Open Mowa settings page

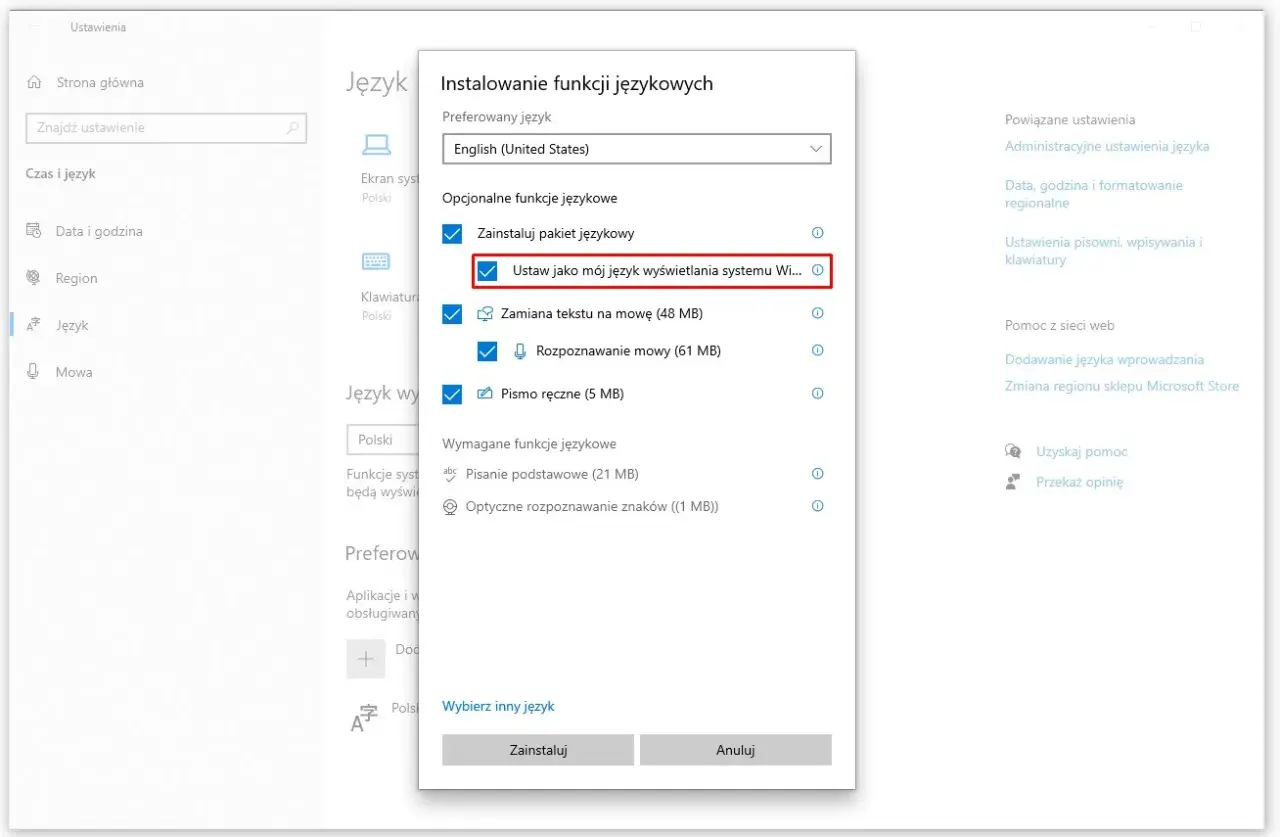[74, 372]
